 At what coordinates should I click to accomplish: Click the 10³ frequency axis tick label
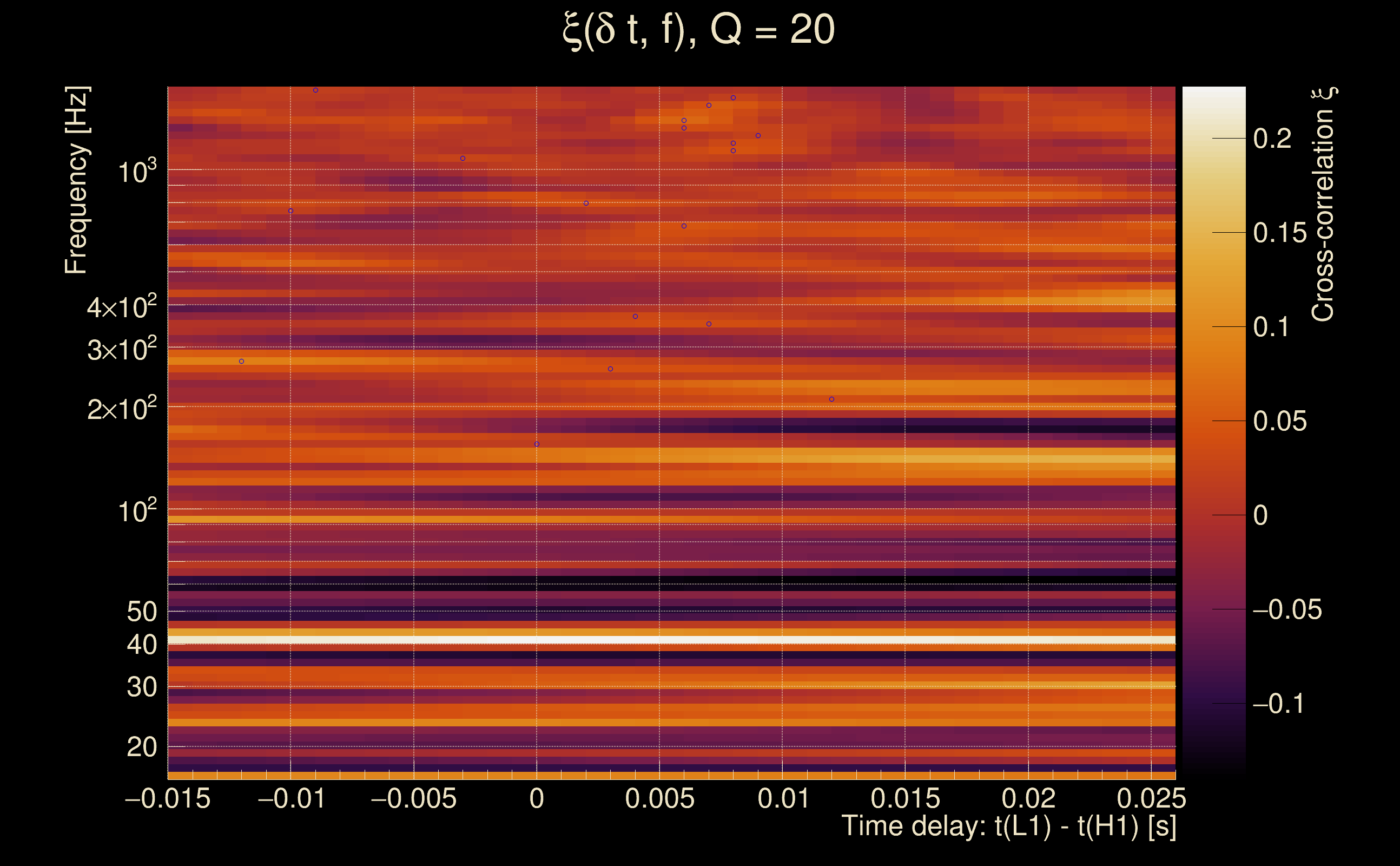tap(136, 171)
